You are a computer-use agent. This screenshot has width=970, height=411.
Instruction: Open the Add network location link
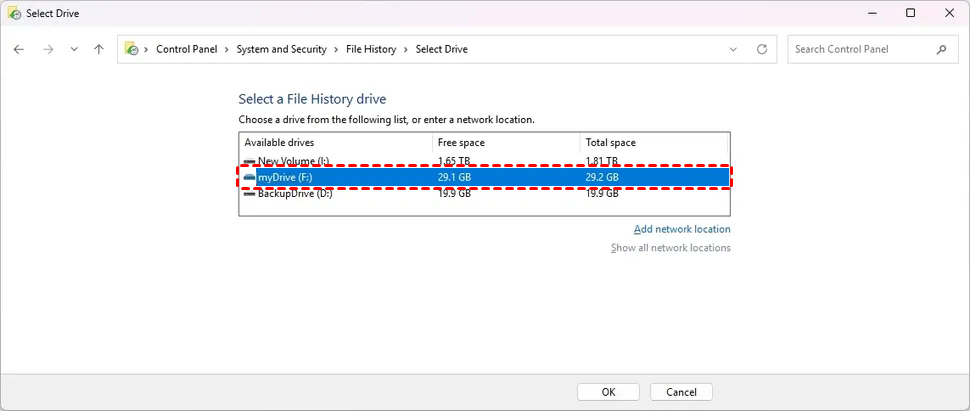coord(682,229)
